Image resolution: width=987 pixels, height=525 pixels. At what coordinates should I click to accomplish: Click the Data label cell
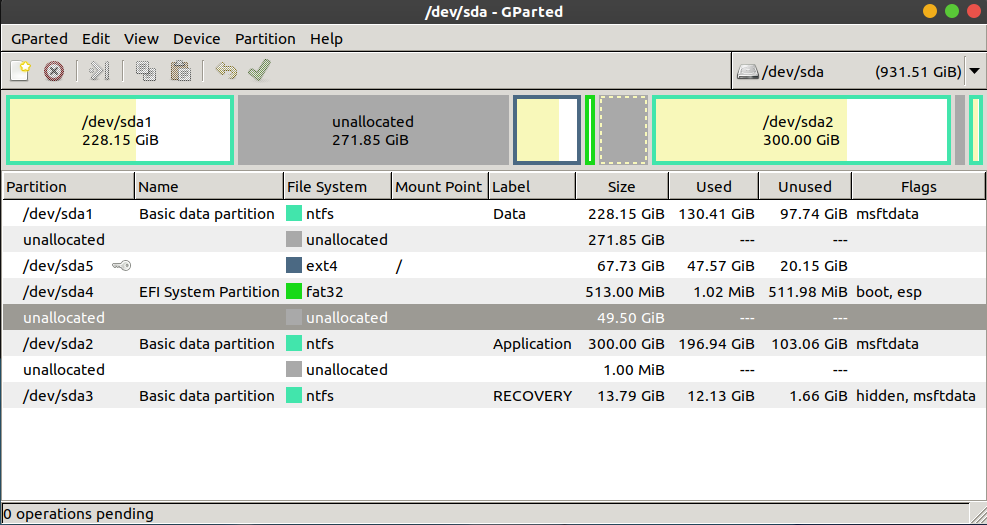[x=509, y=214]
